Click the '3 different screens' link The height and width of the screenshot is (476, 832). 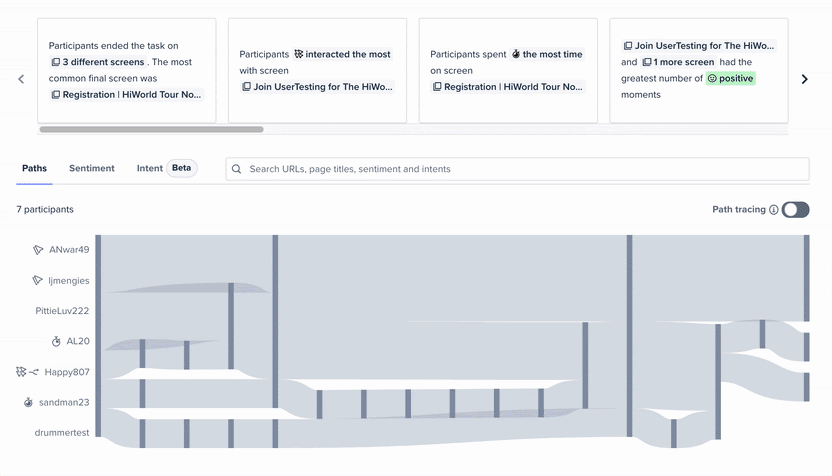click(99, 62)
